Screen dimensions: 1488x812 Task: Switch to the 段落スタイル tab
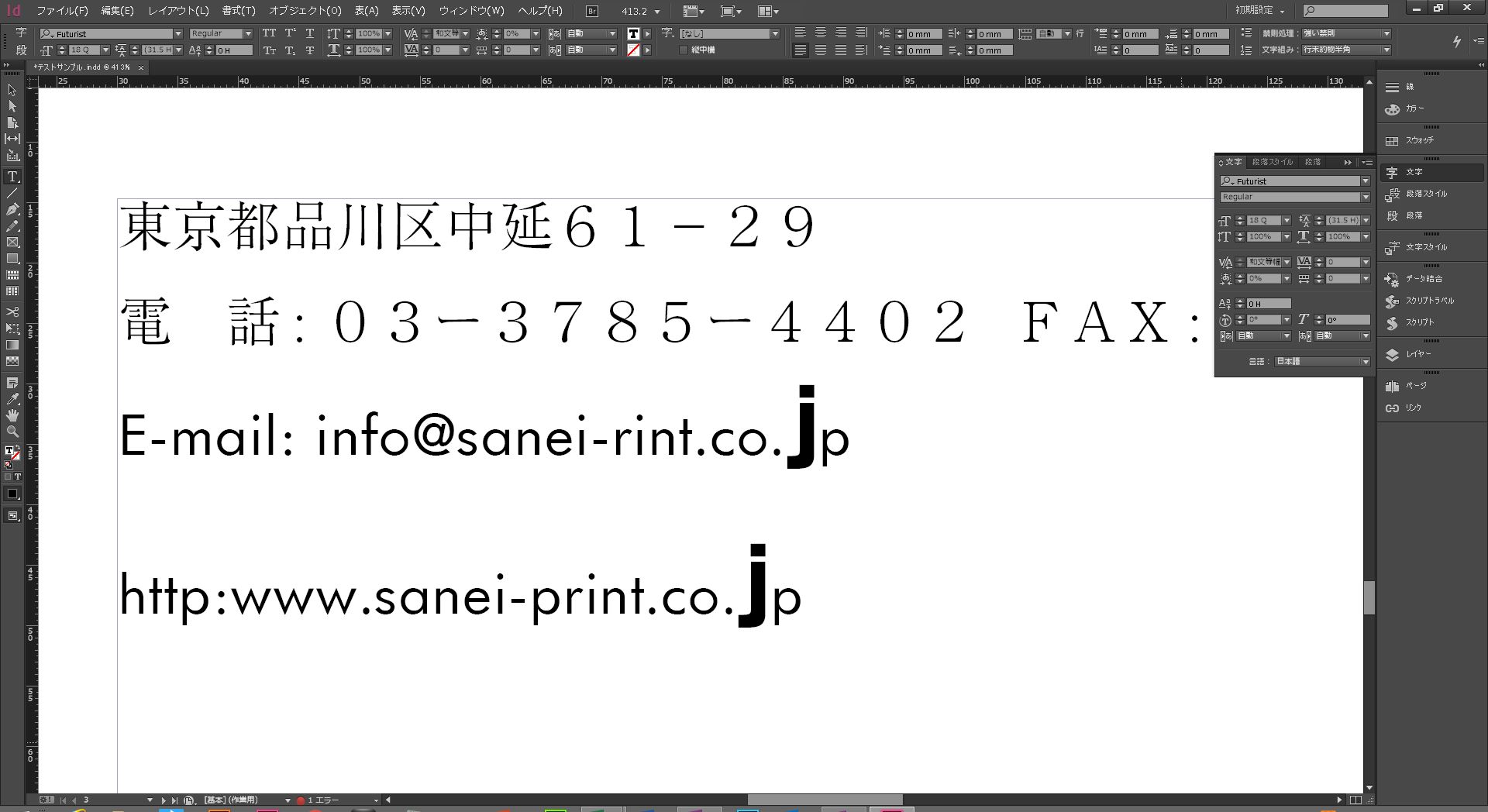click(1273, 162)
